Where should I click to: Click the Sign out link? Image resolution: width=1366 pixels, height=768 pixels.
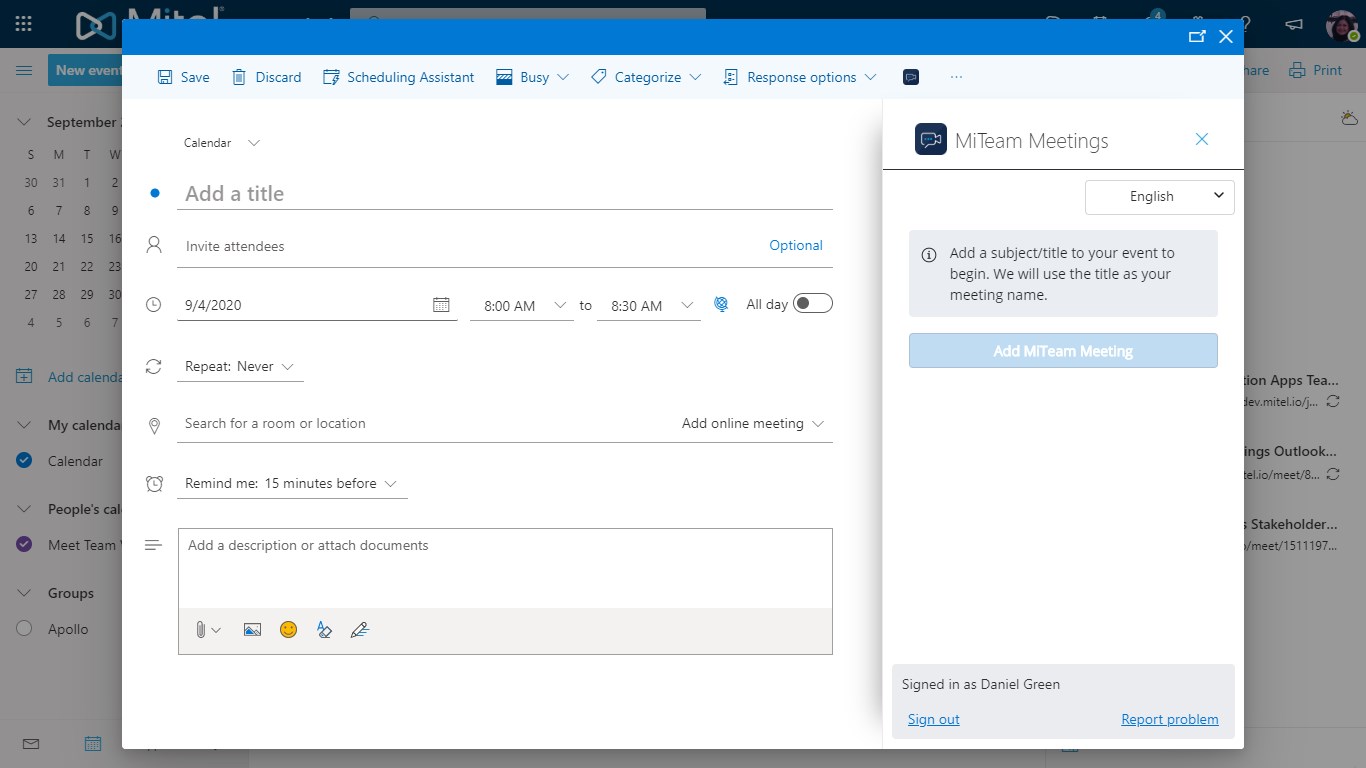click(934, 720)
